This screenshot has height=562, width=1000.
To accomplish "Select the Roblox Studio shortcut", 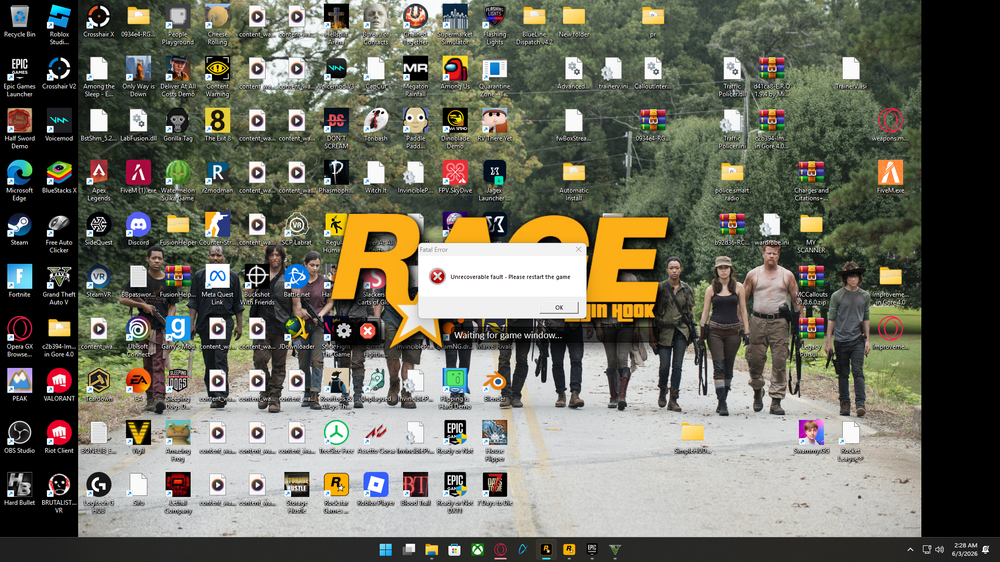I will (59, 26).
